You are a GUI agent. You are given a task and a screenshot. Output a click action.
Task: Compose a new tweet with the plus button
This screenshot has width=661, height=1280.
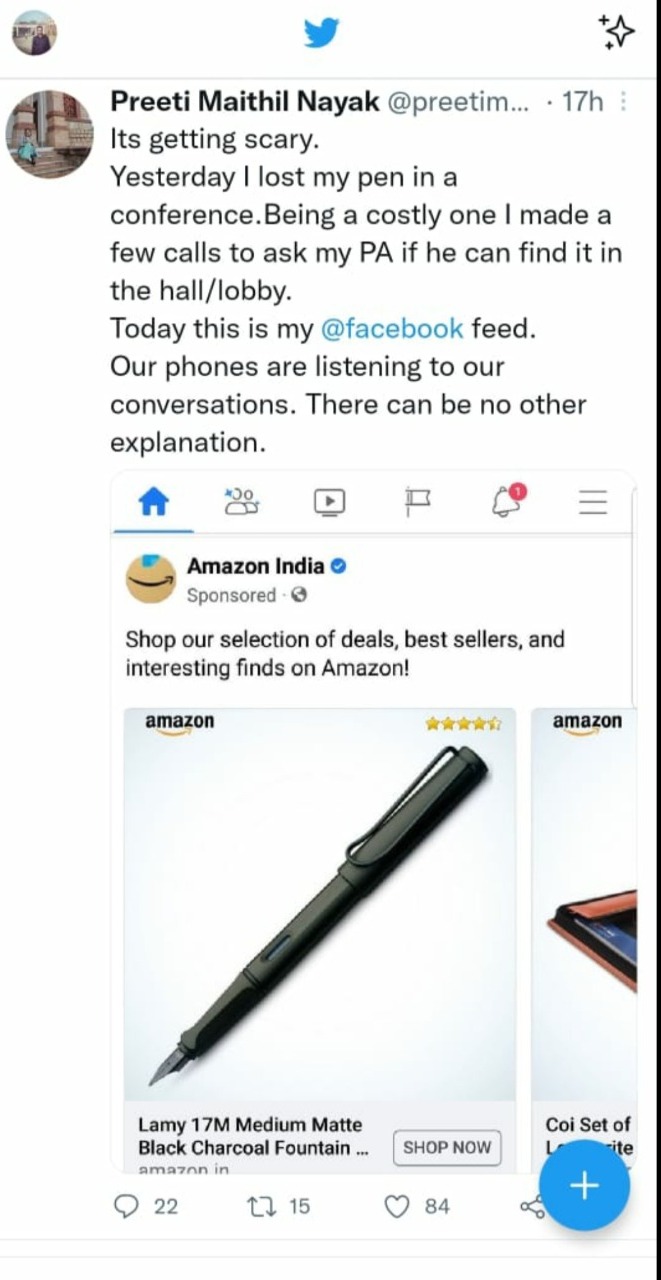coord(584,1186)
